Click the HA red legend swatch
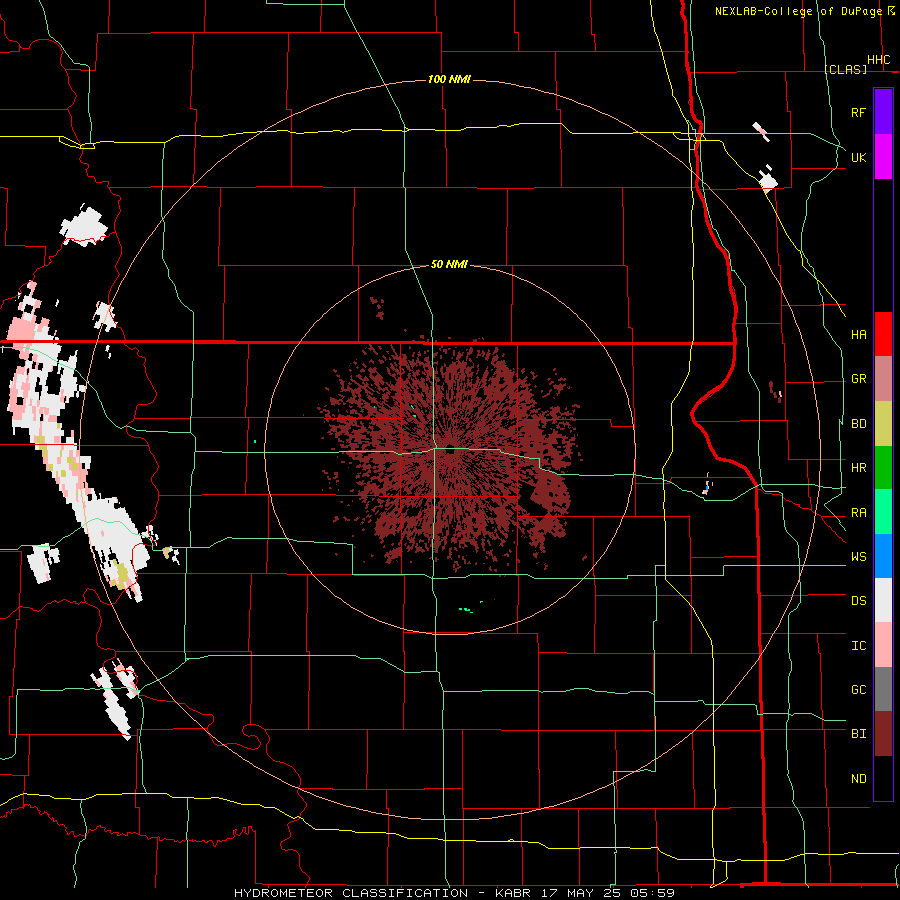 point(883,334)
